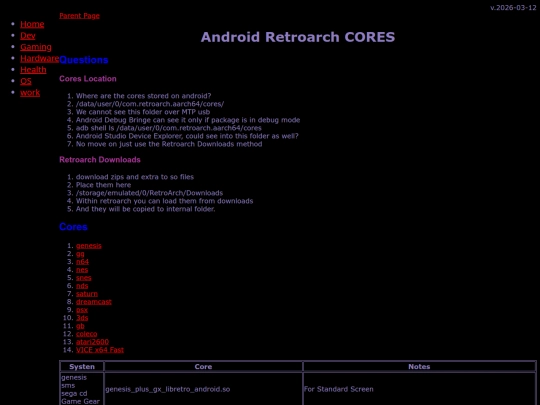Jump to the gb core link

pos(80,326)
